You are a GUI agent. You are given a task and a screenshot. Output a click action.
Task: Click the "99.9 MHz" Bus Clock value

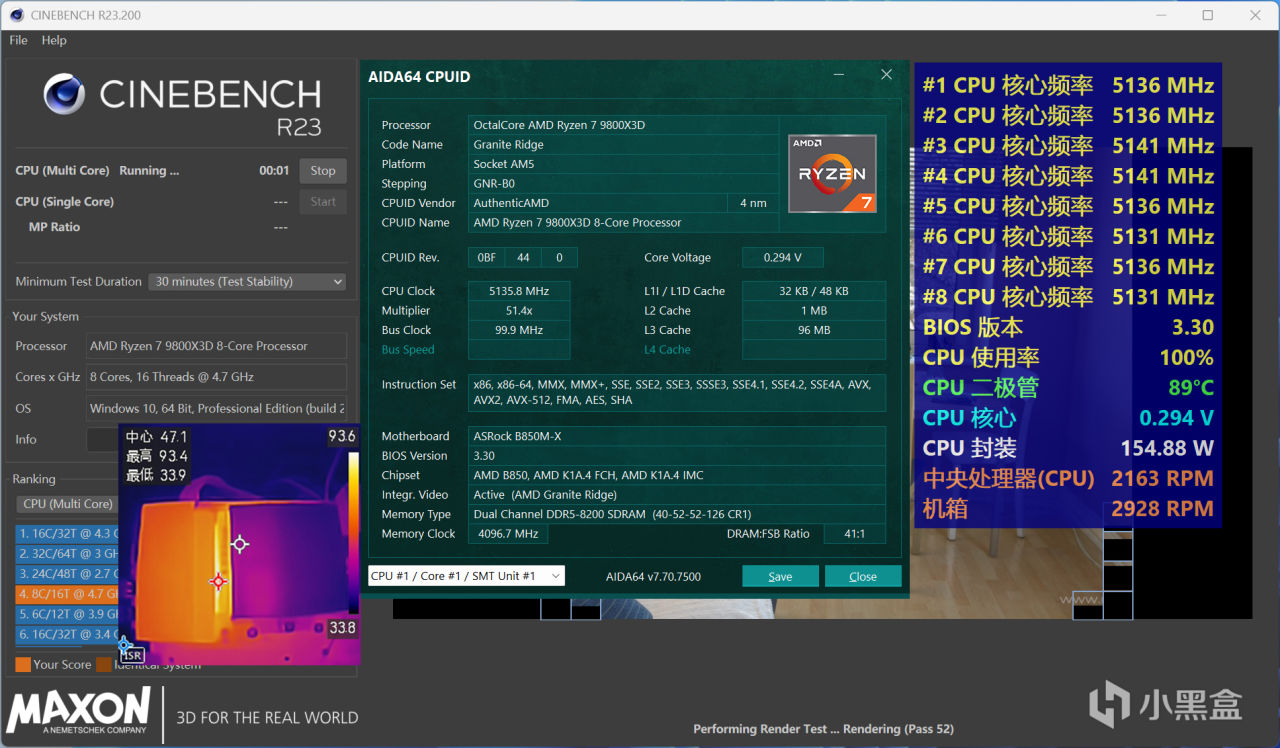click(519, 330)
